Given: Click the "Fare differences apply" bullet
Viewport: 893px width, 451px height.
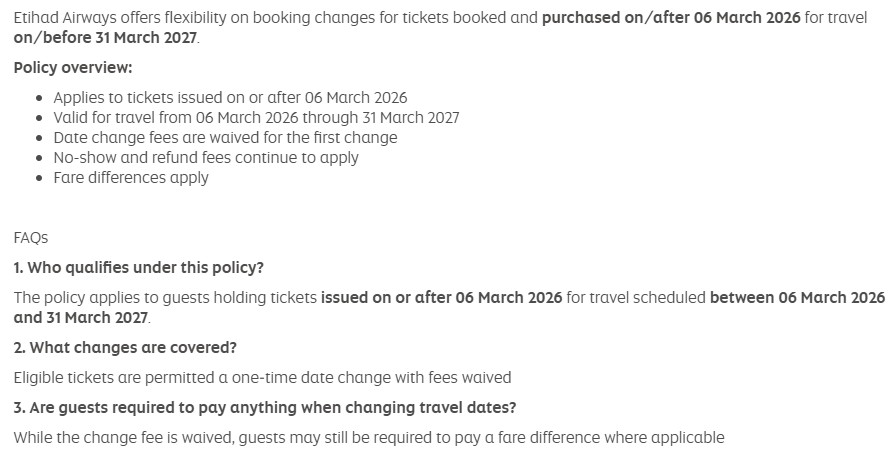Looking at the screenshot, I should point(131,178).
